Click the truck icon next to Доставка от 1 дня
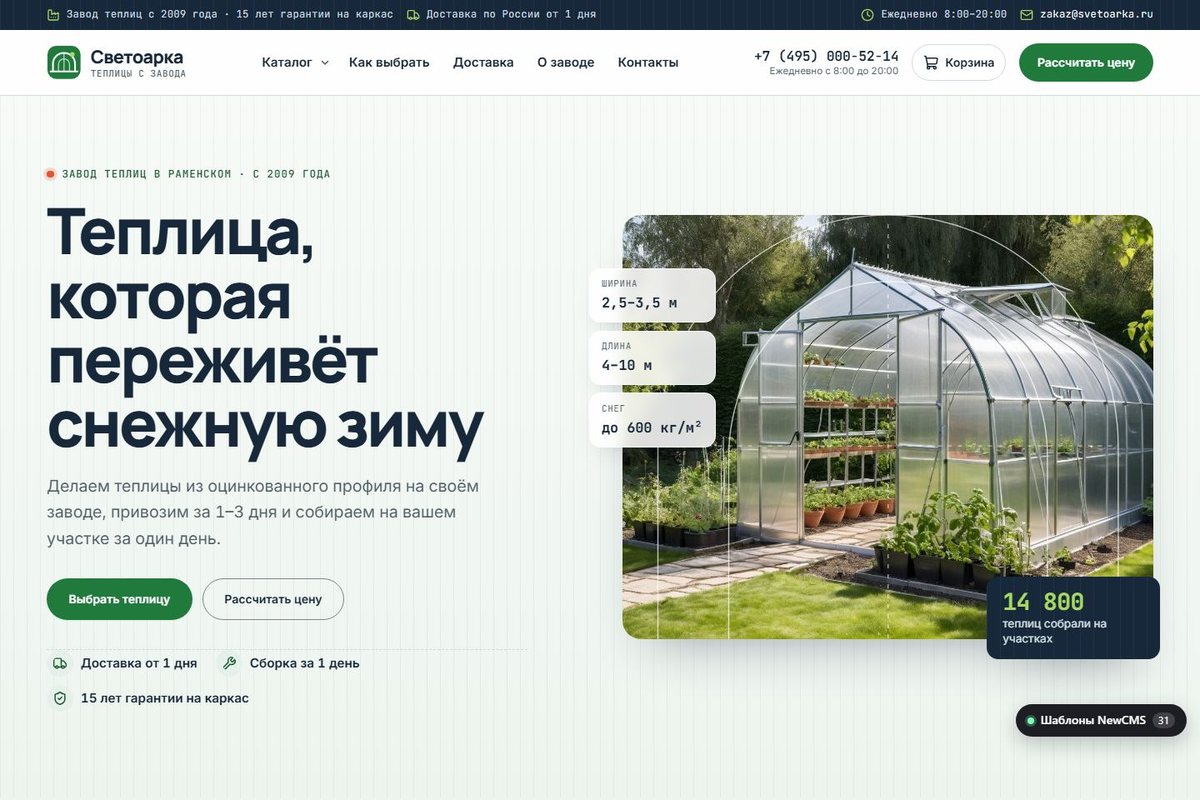 pyautogui.click(x=60, y=663)
